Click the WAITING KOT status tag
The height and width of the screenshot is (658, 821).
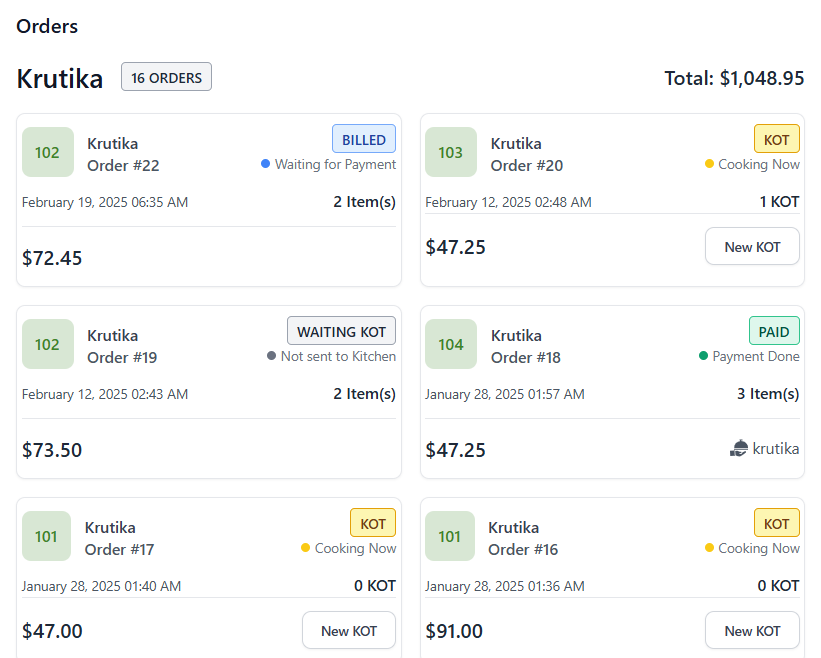pyautogui.click(x=341, y=331)
